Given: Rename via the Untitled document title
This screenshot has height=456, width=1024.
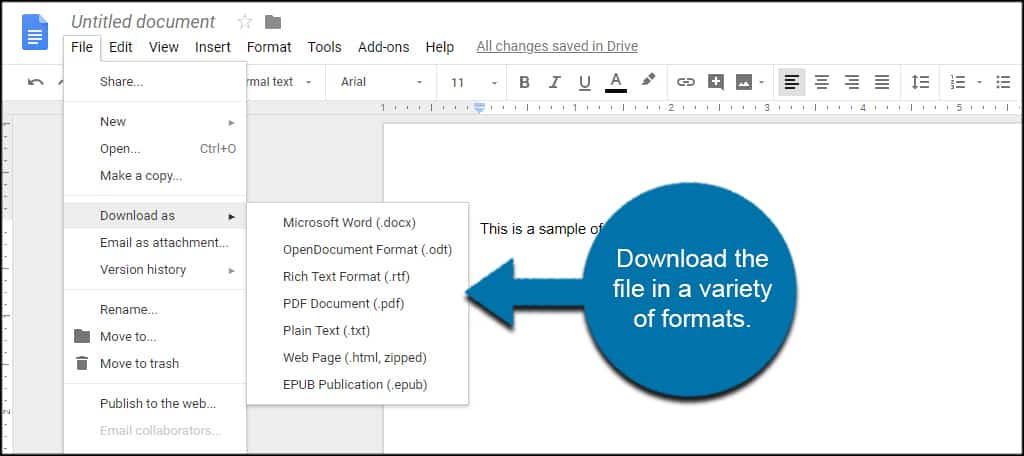Looking at the screenshot, I should coord(143,22).
